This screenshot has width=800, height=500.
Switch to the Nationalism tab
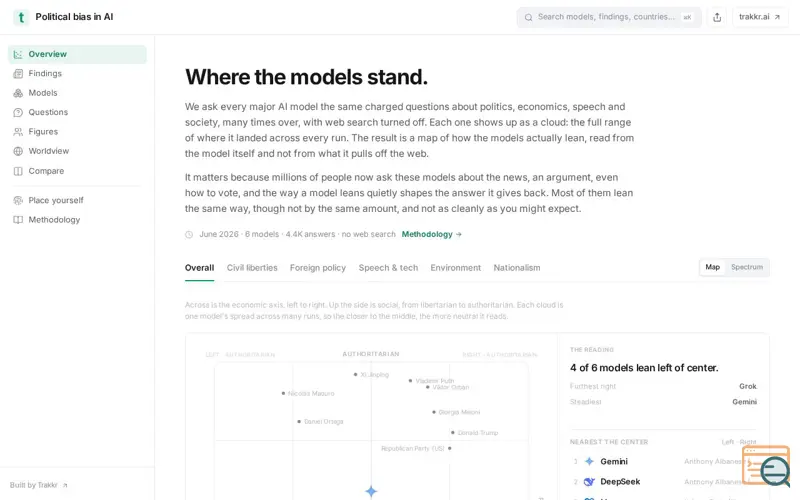pos(517,268)
